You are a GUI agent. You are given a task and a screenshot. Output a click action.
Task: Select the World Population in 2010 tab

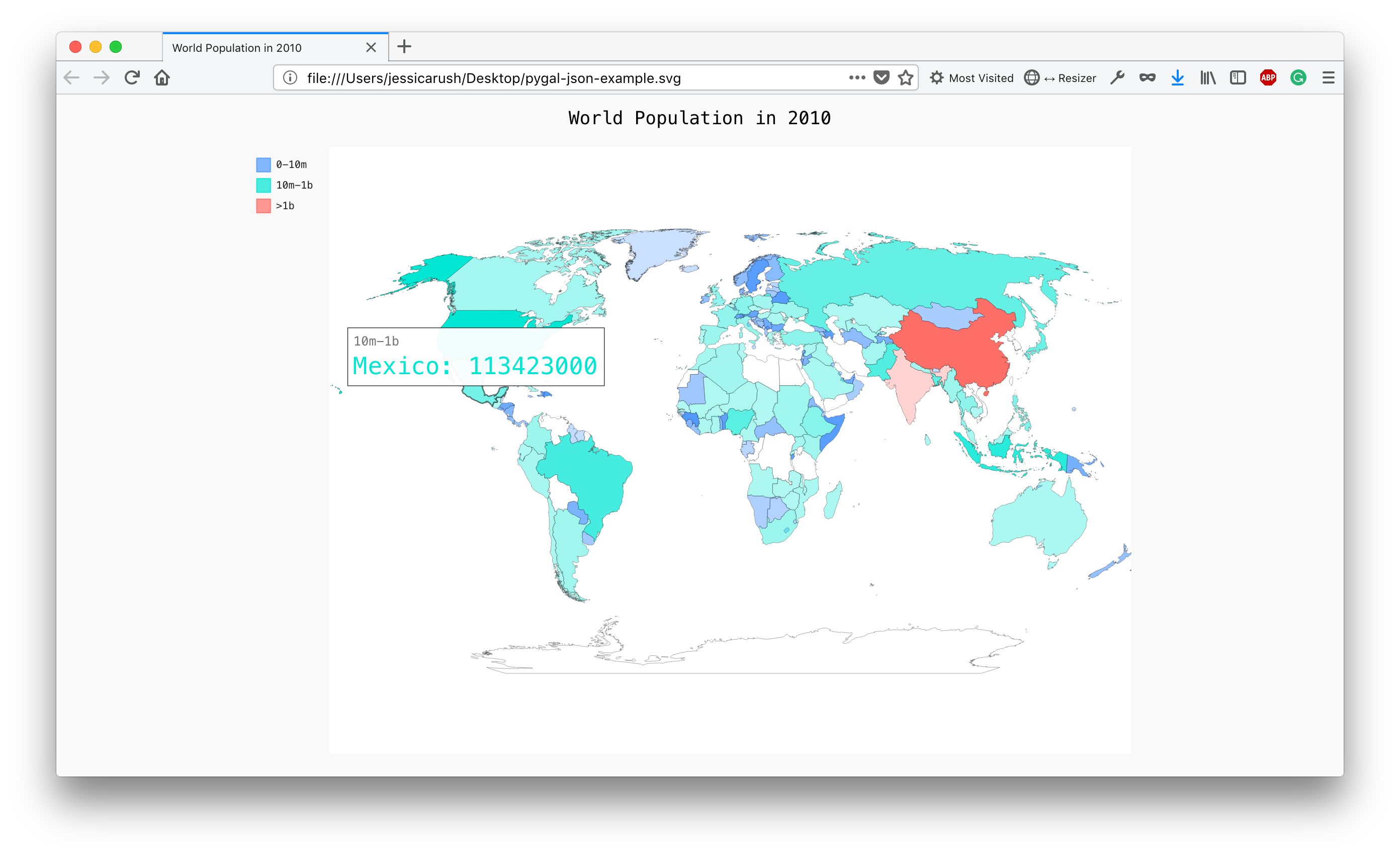point(237,48)
